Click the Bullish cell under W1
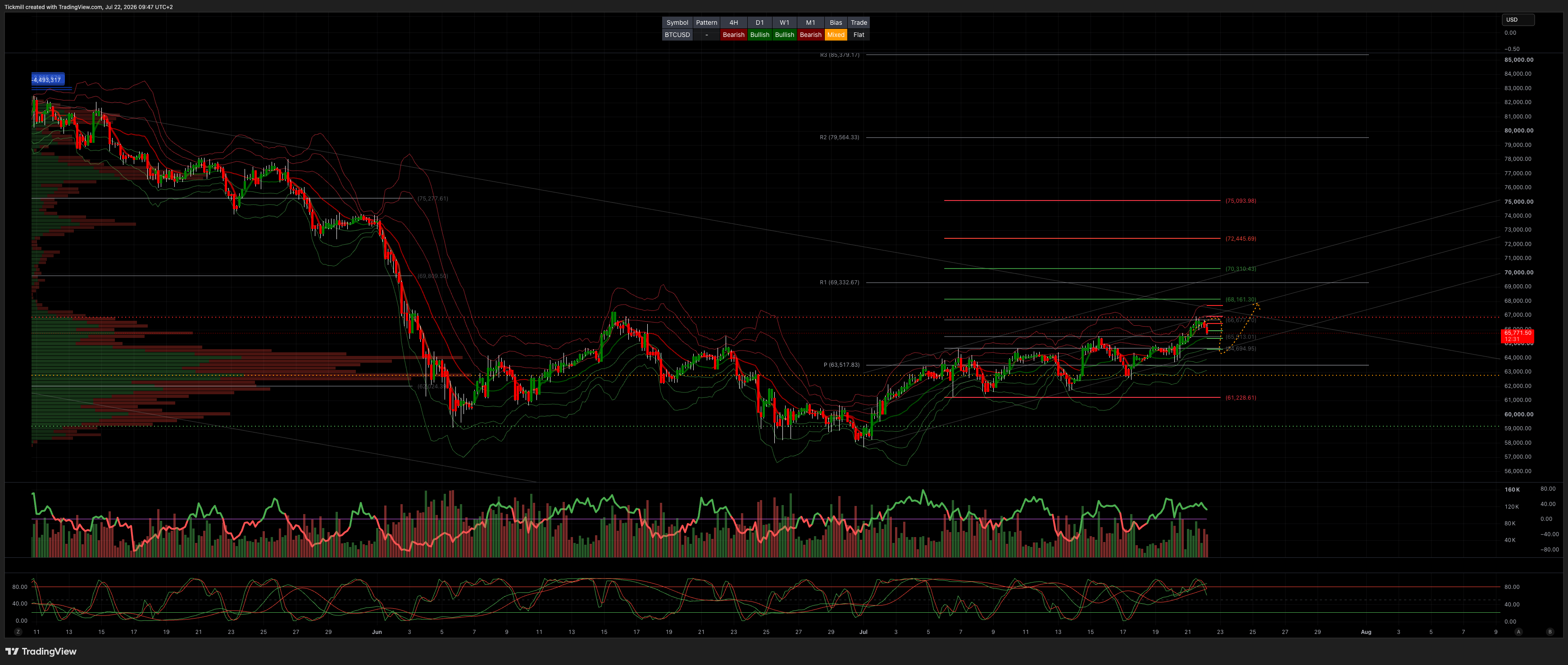 pyautogui.click(x=785, y=35)
